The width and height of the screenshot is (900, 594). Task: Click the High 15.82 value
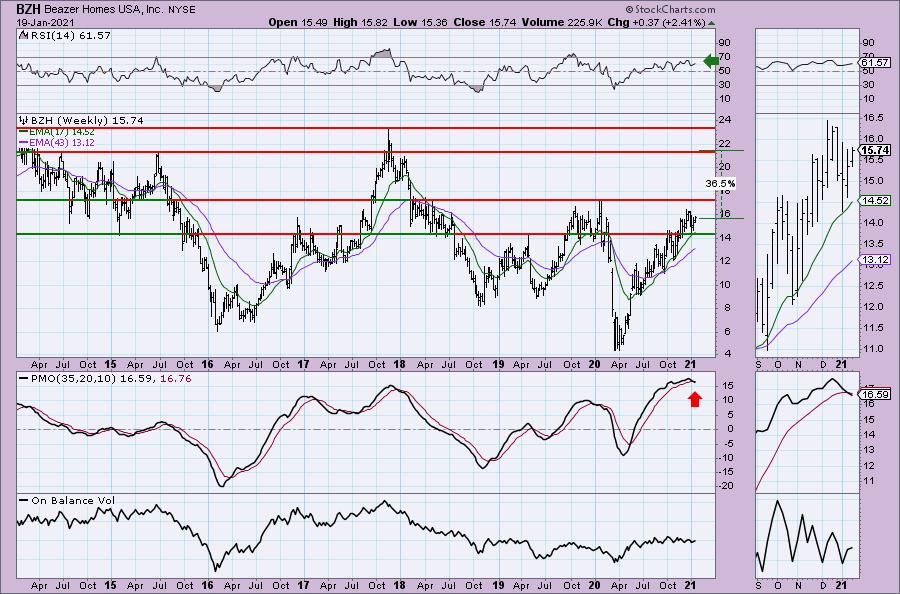click(x=360, y=22)
